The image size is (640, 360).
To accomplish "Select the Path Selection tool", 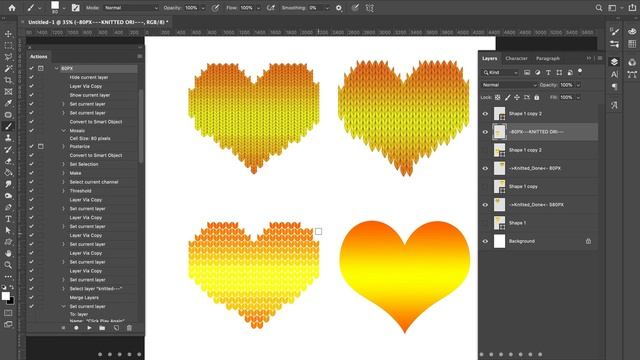I will 8,230.
